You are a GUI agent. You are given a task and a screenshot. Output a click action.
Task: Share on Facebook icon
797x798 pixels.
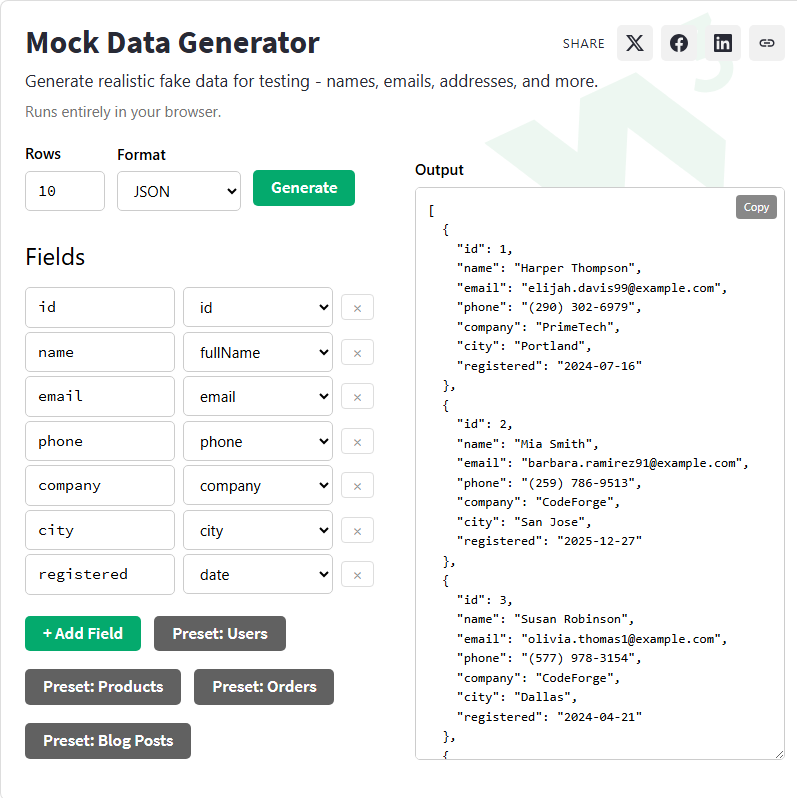679,43
